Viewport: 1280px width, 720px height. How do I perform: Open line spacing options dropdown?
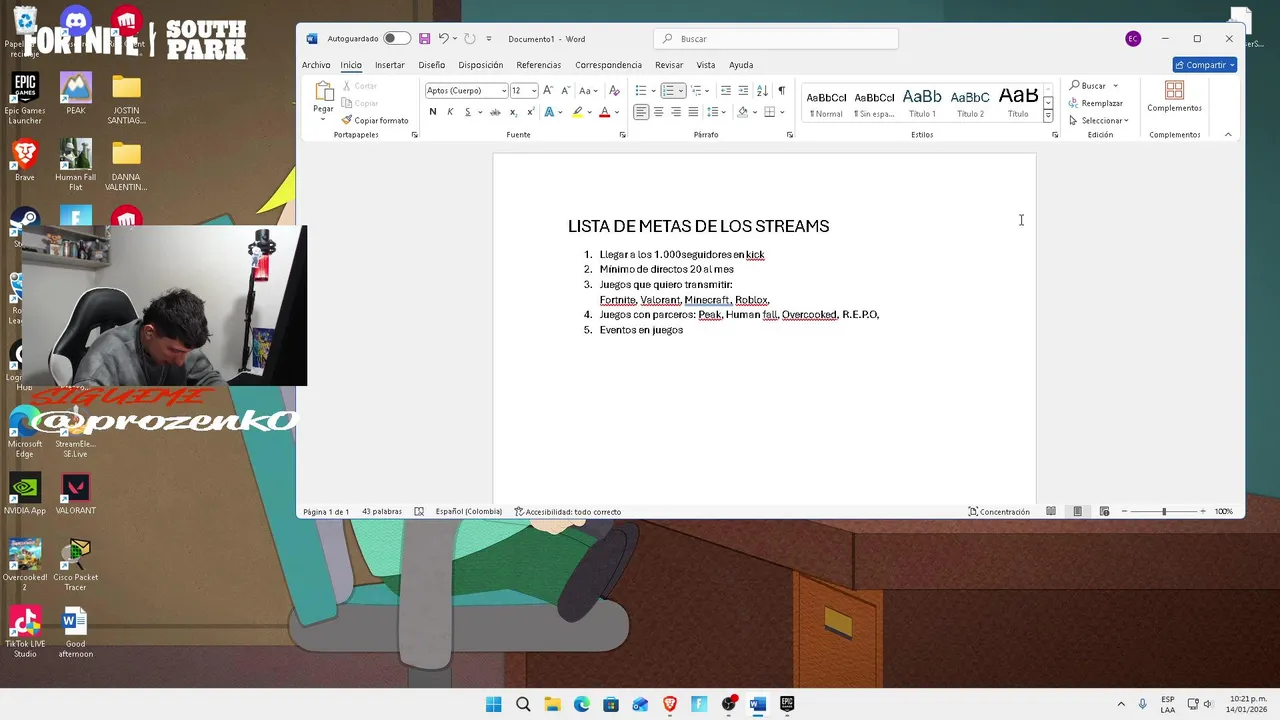(716, 112)
